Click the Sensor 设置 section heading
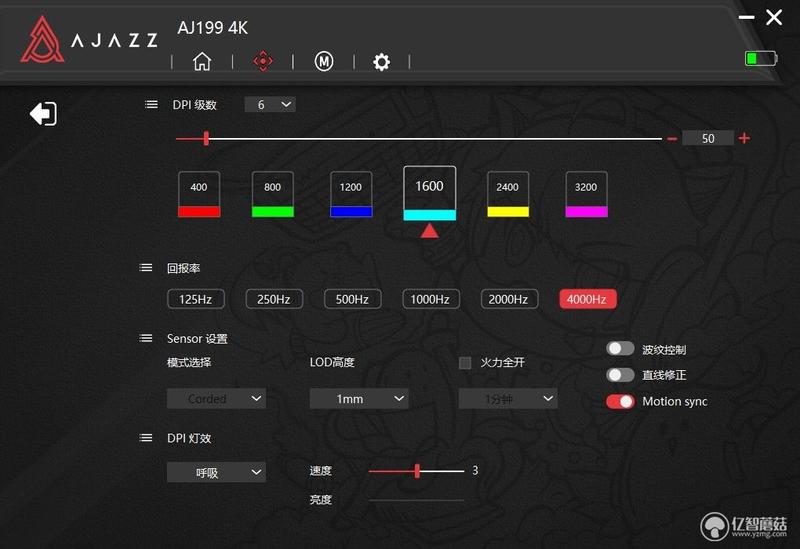 click(x=197, y=338)
